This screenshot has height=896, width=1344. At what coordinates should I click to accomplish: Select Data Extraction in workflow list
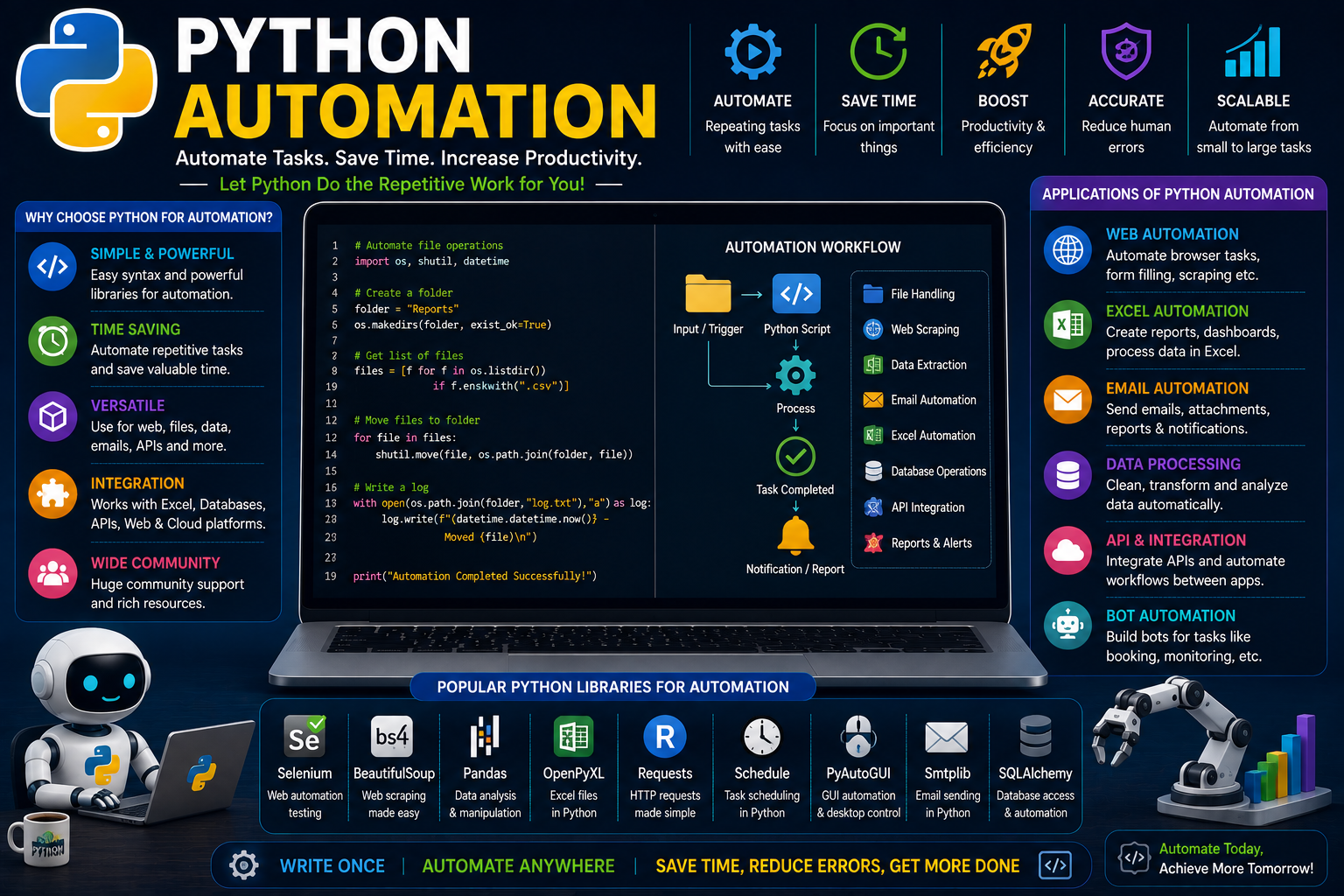pyautogui.click(x=915, y=365)
